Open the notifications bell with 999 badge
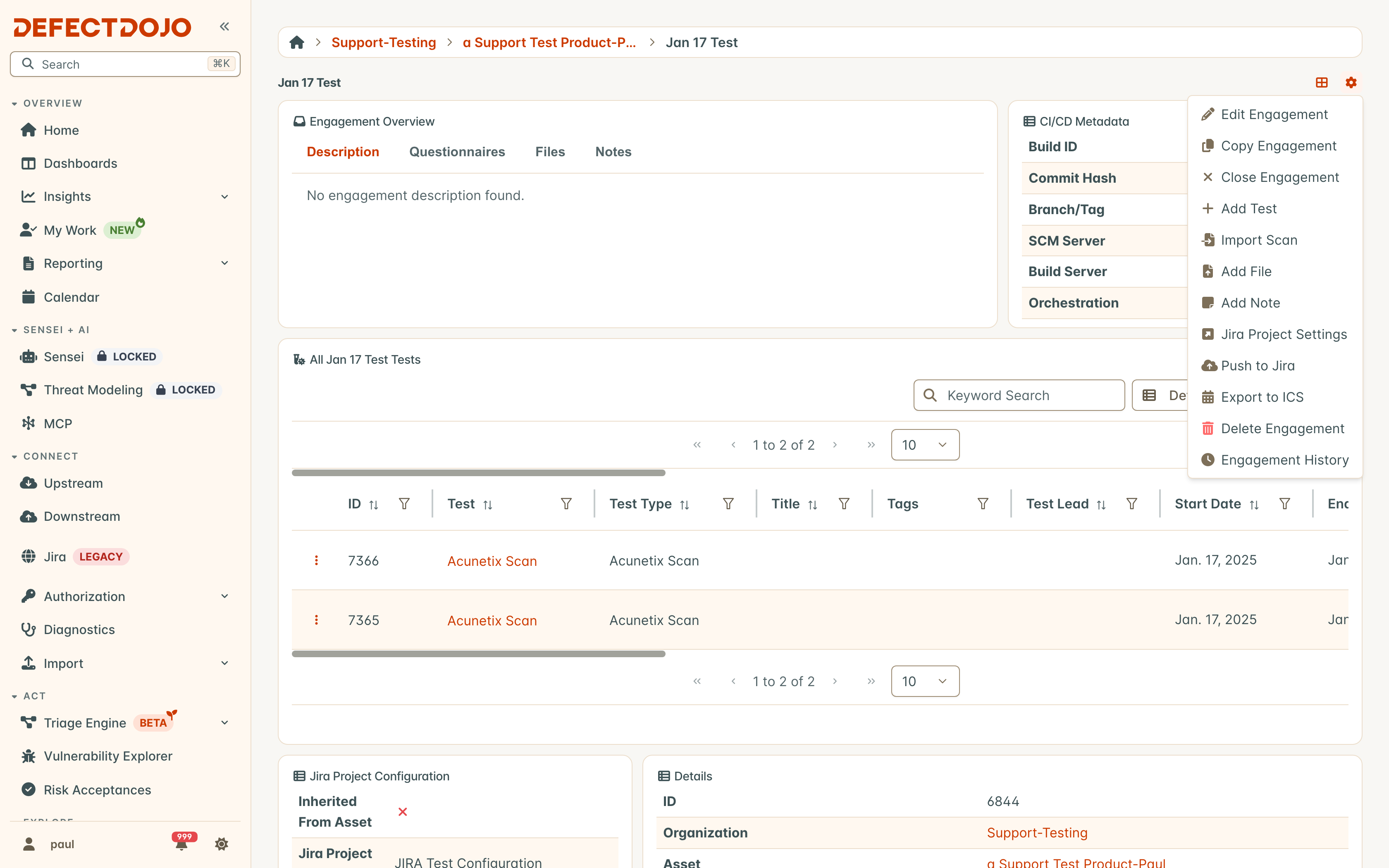The image size is (1389, 868). pos(182,843)
